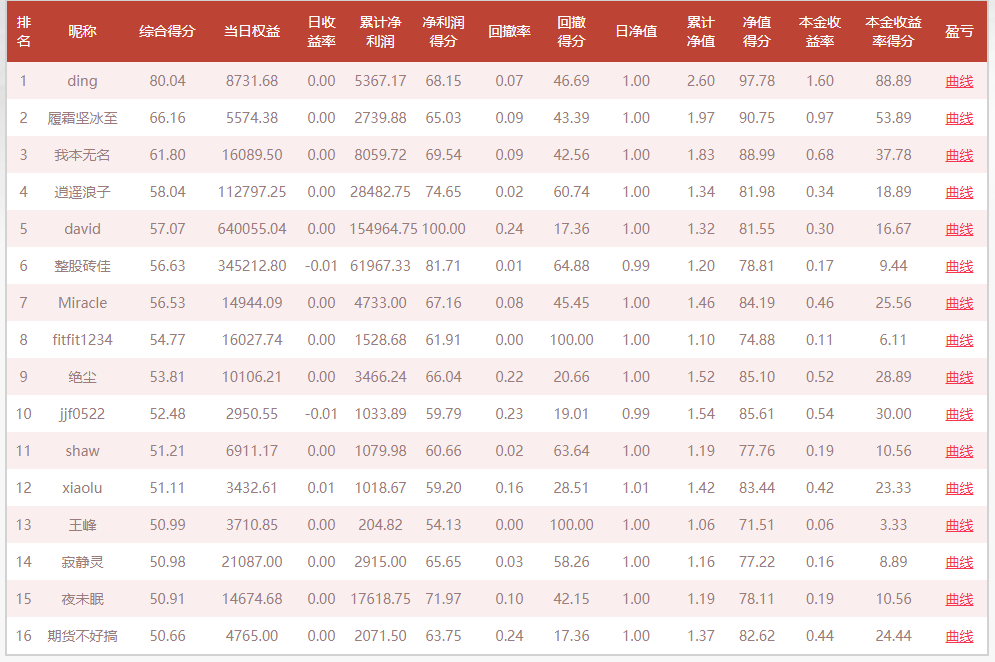The image size is (995, 662).
Task: Select the 本金收益率得分 column header
Action: pyautogui.click(x=893, y=31)
